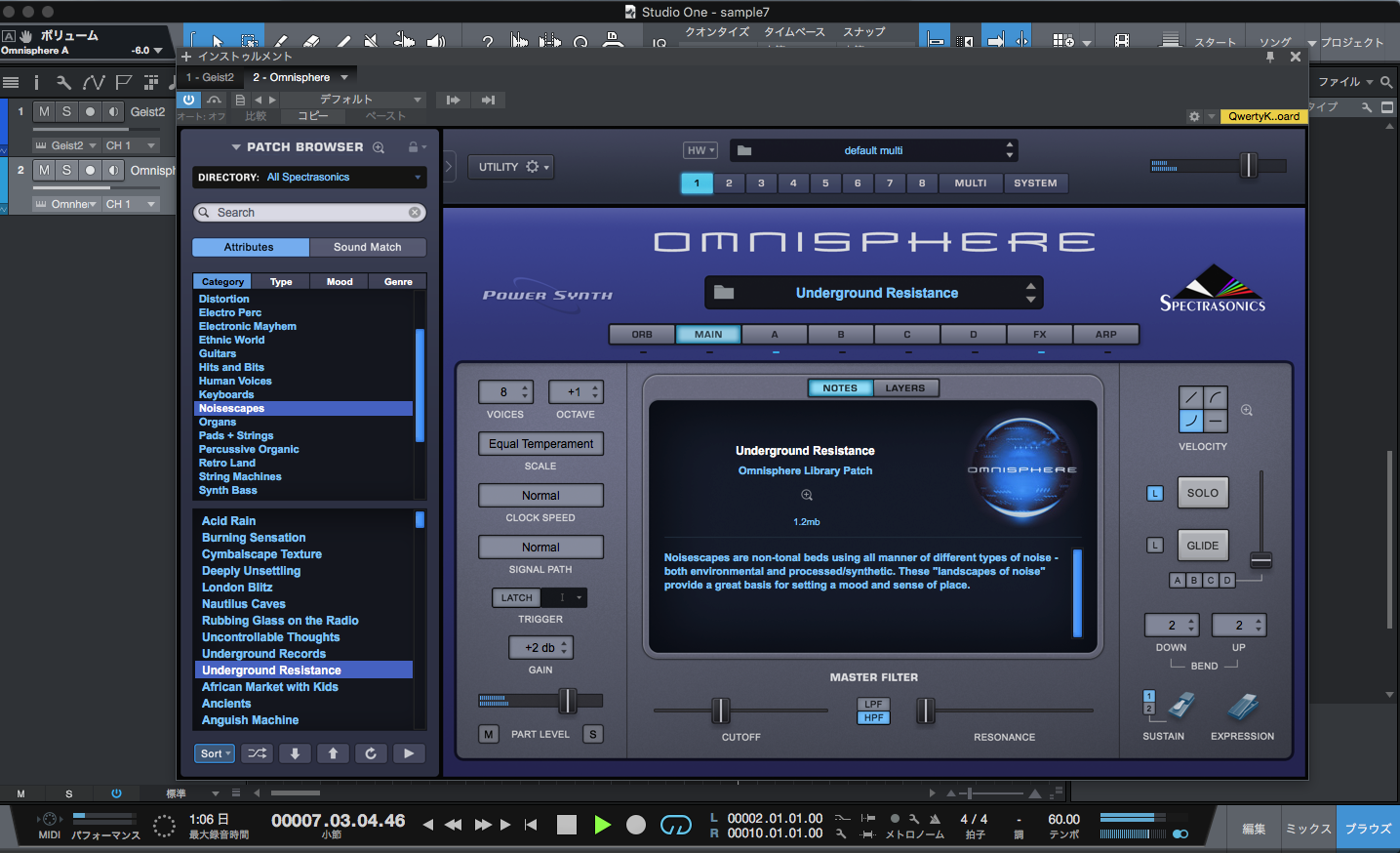This screenshot has height=853, width=1400.
Task: Step to previous patch up arrow
Action: tap(333, 753)
